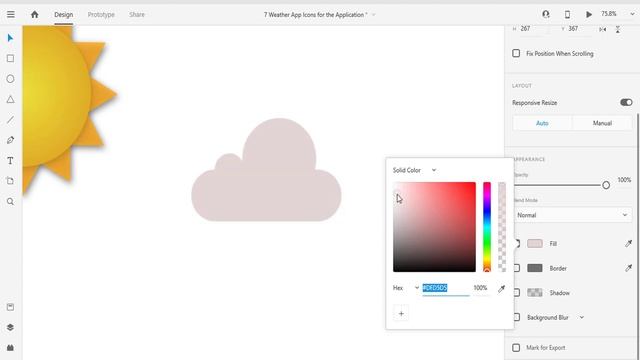640x360 pixels.
Task: Click the 75.8% zoom value
Action: [x=609, y=14]
